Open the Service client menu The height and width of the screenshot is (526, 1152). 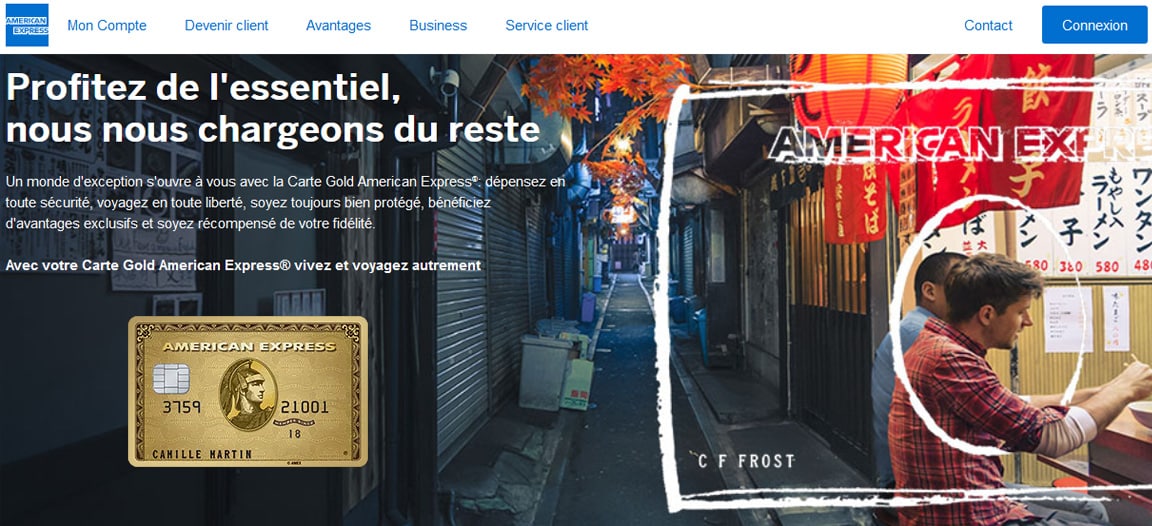547,26
